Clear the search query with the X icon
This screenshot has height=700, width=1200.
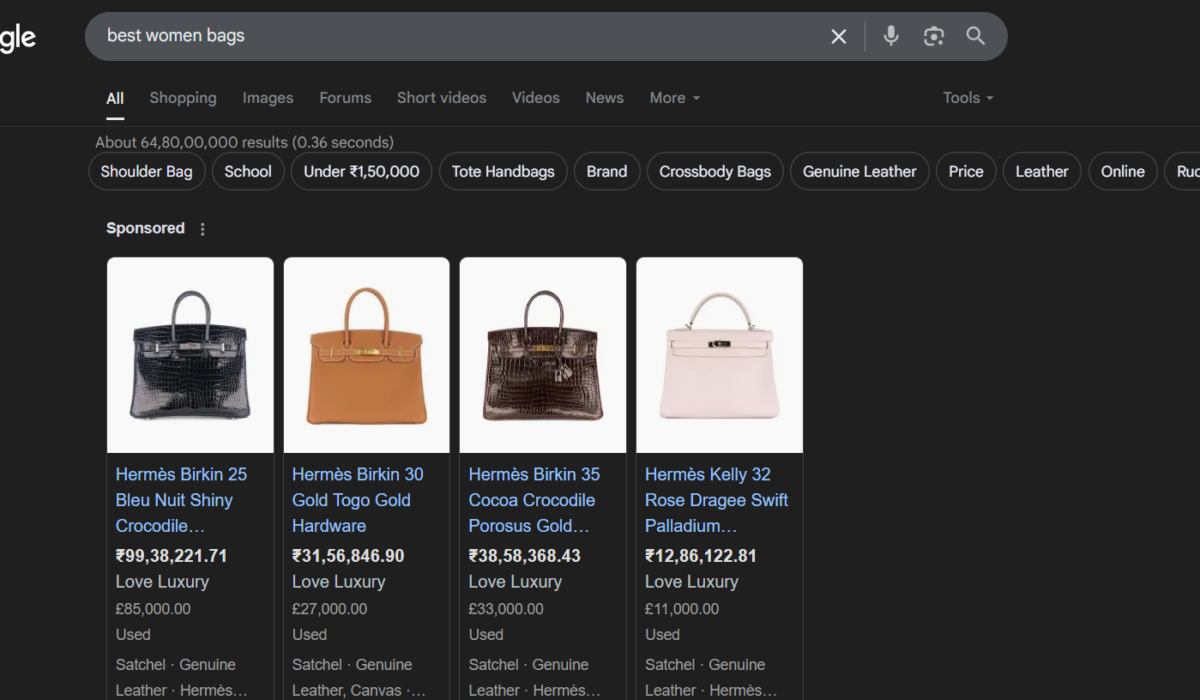(839, 37)
